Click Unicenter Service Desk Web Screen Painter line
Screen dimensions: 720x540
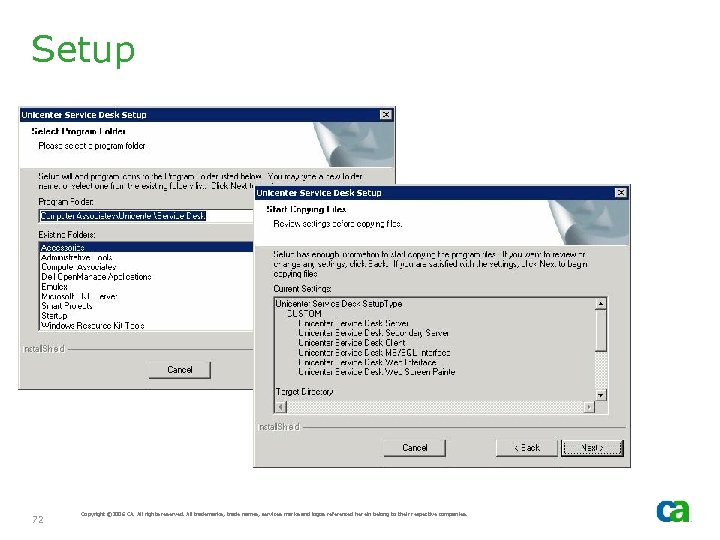[377, 372]
